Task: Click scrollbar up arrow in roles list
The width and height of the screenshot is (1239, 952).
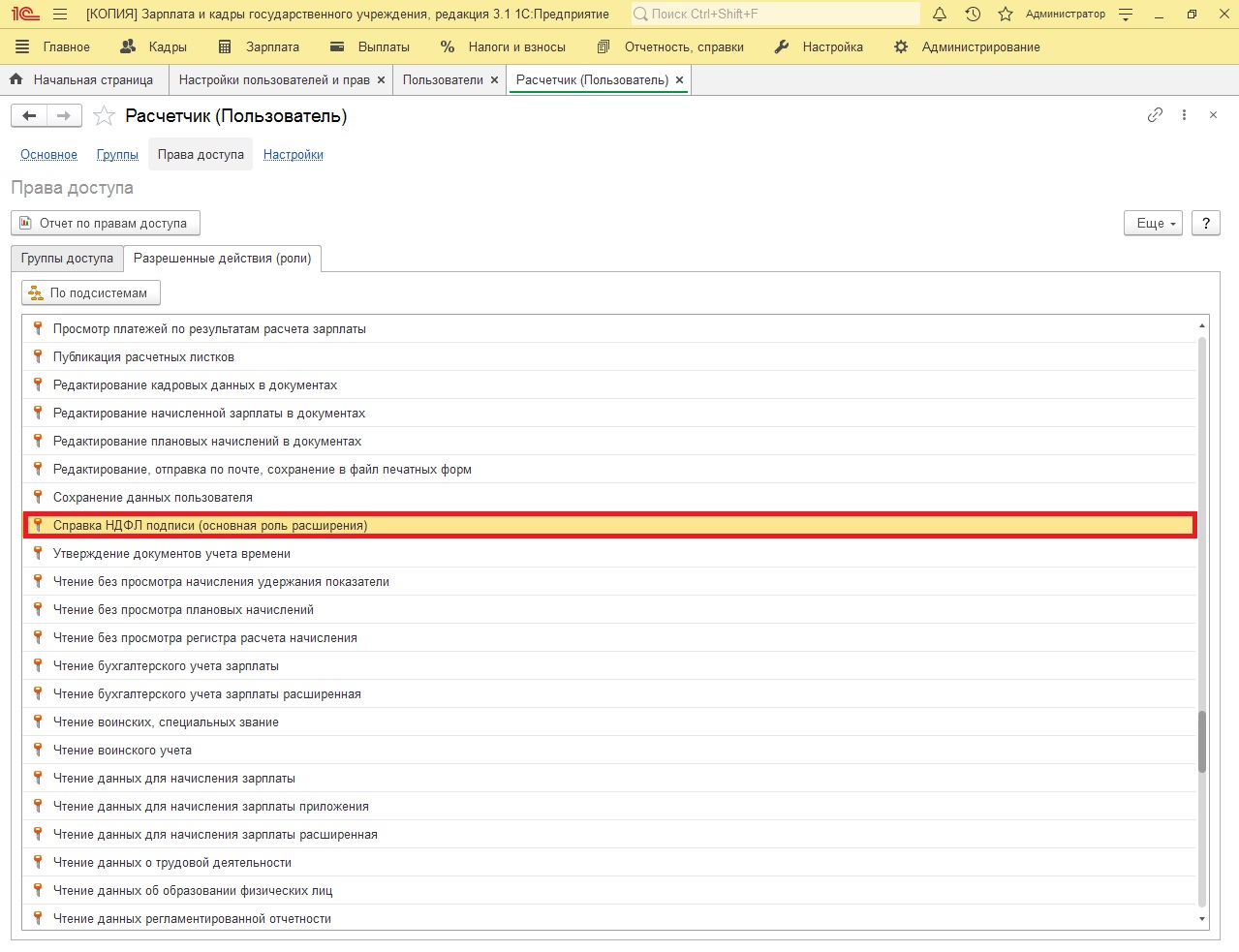Action: click(1202, 326)
